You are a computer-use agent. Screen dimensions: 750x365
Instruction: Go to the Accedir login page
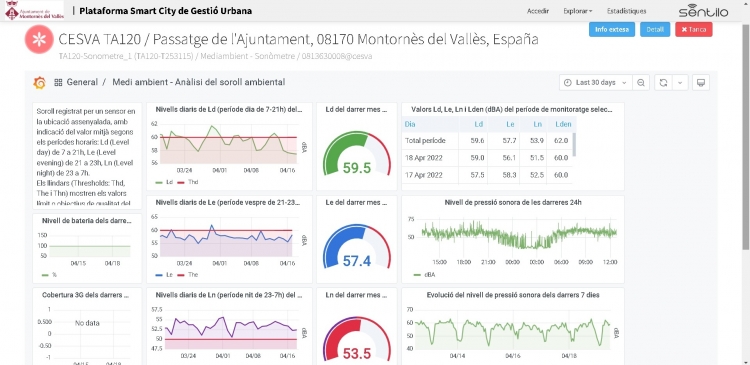tap(538, 11)
